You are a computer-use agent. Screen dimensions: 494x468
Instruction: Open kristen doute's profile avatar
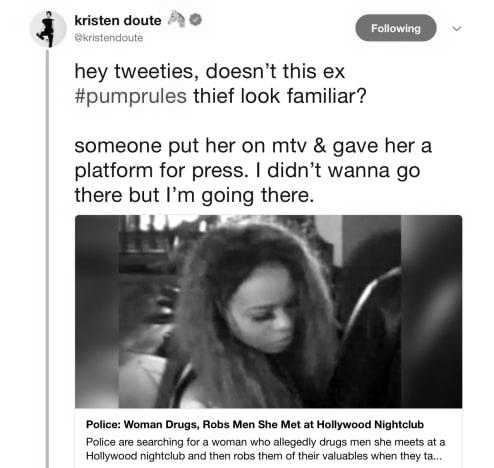pyautogui.click(x=48, y=29)
